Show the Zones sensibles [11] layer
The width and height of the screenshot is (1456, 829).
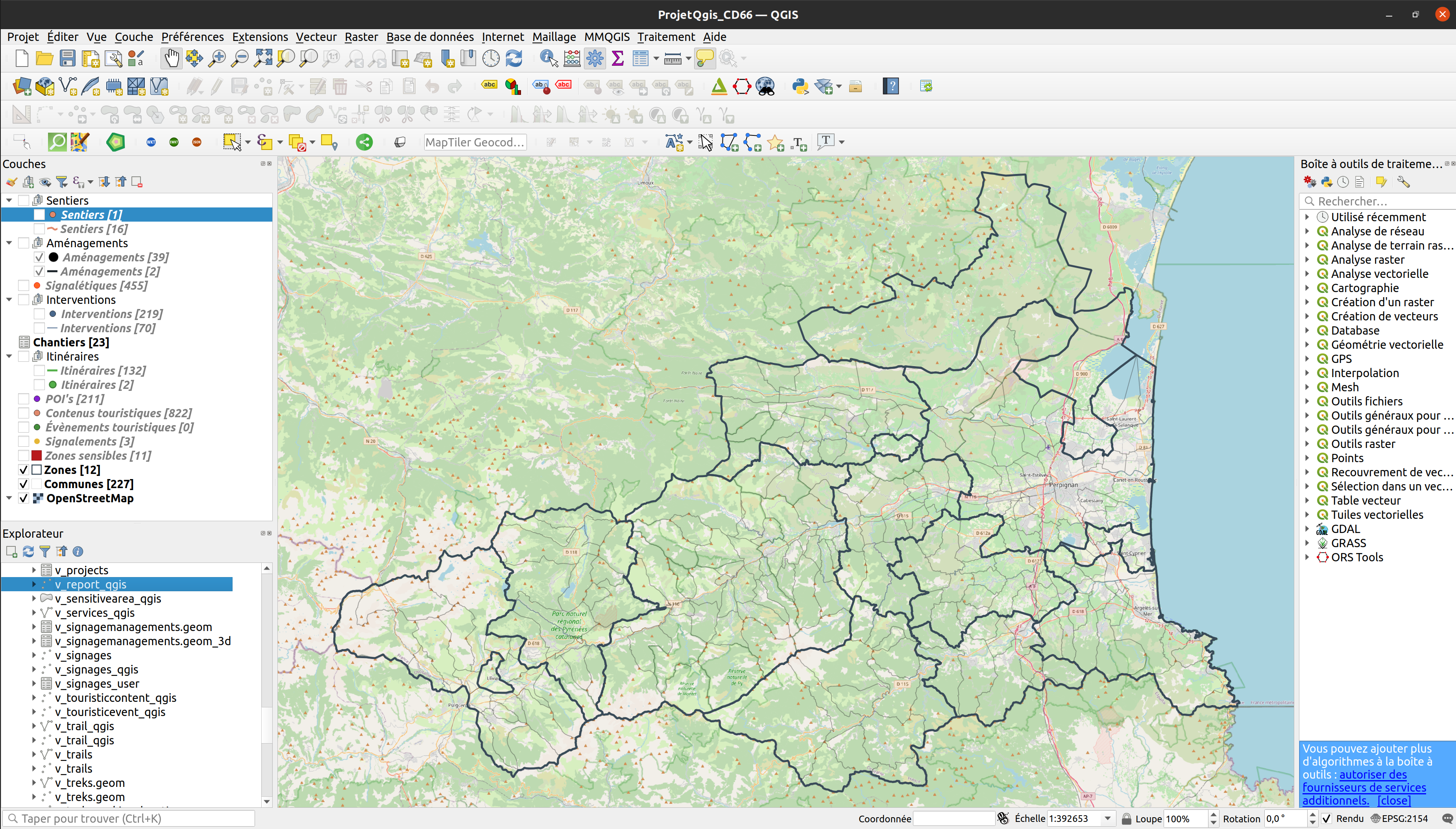(x=23, y=455)
